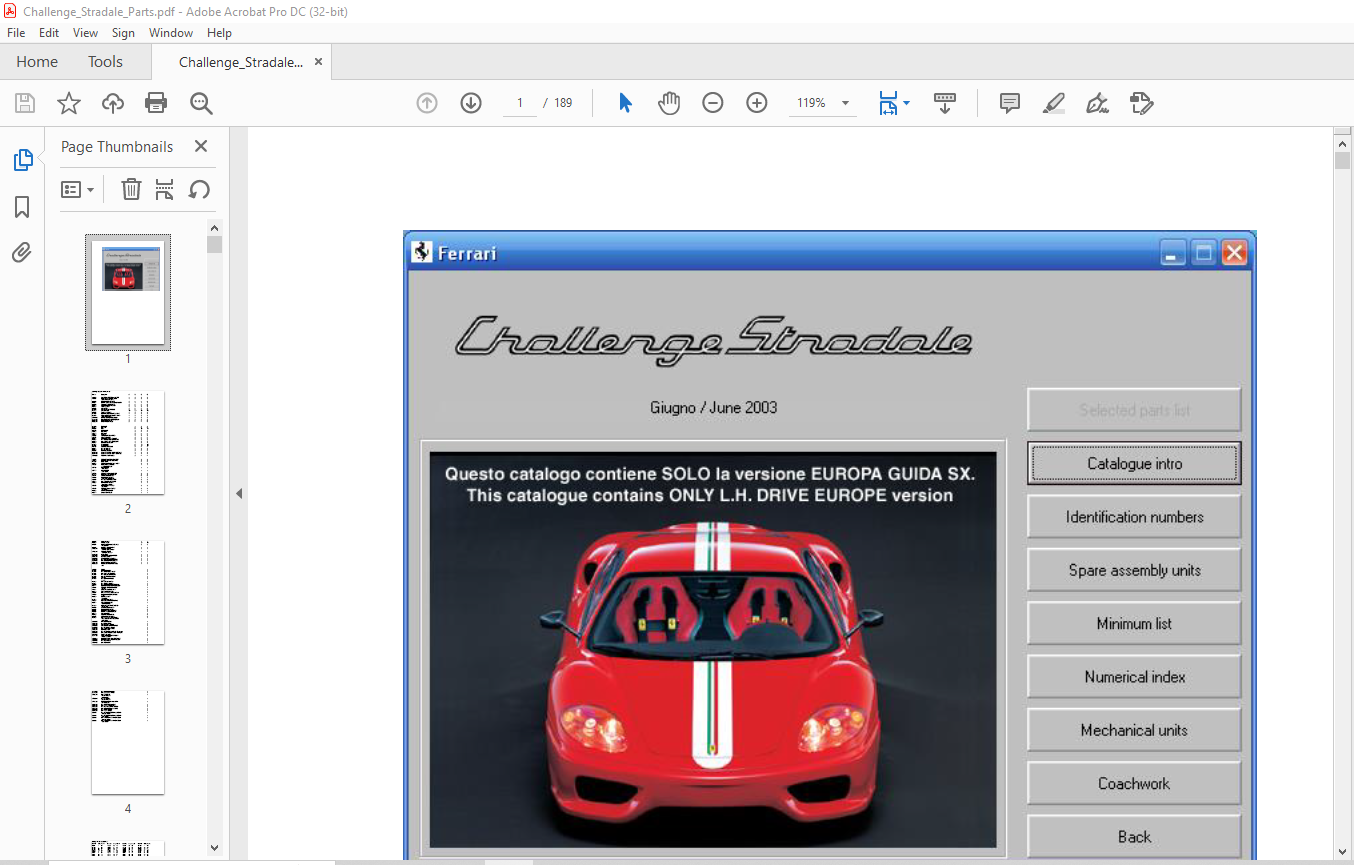Open thumbnail panel options dropdown

77,189
